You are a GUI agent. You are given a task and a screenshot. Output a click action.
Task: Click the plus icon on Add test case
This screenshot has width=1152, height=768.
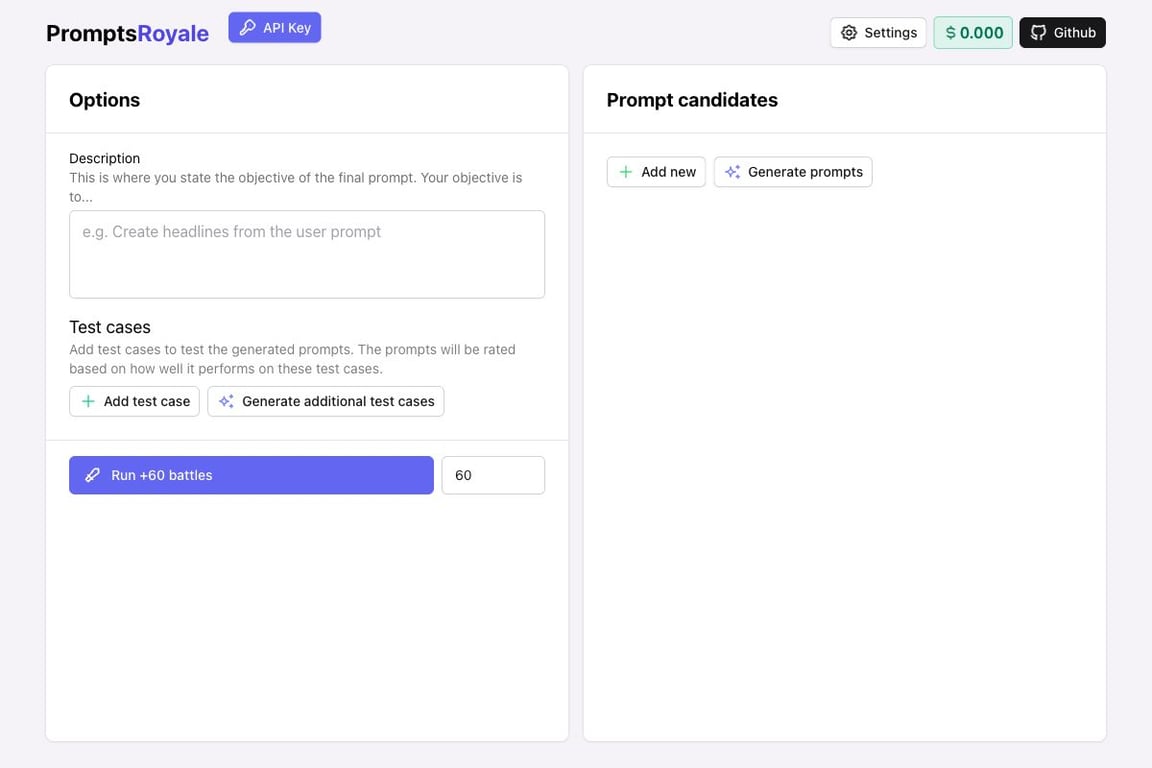88,401
